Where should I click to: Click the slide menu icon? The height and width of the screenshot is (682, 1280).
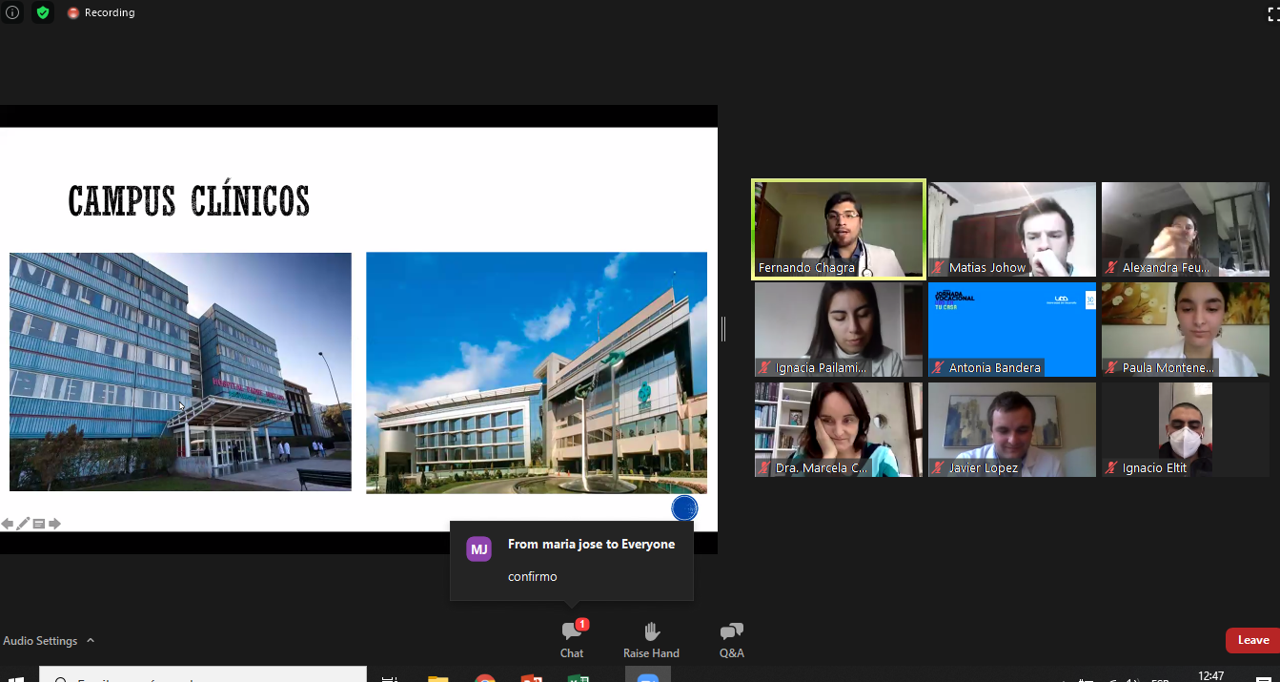[39, 524]
